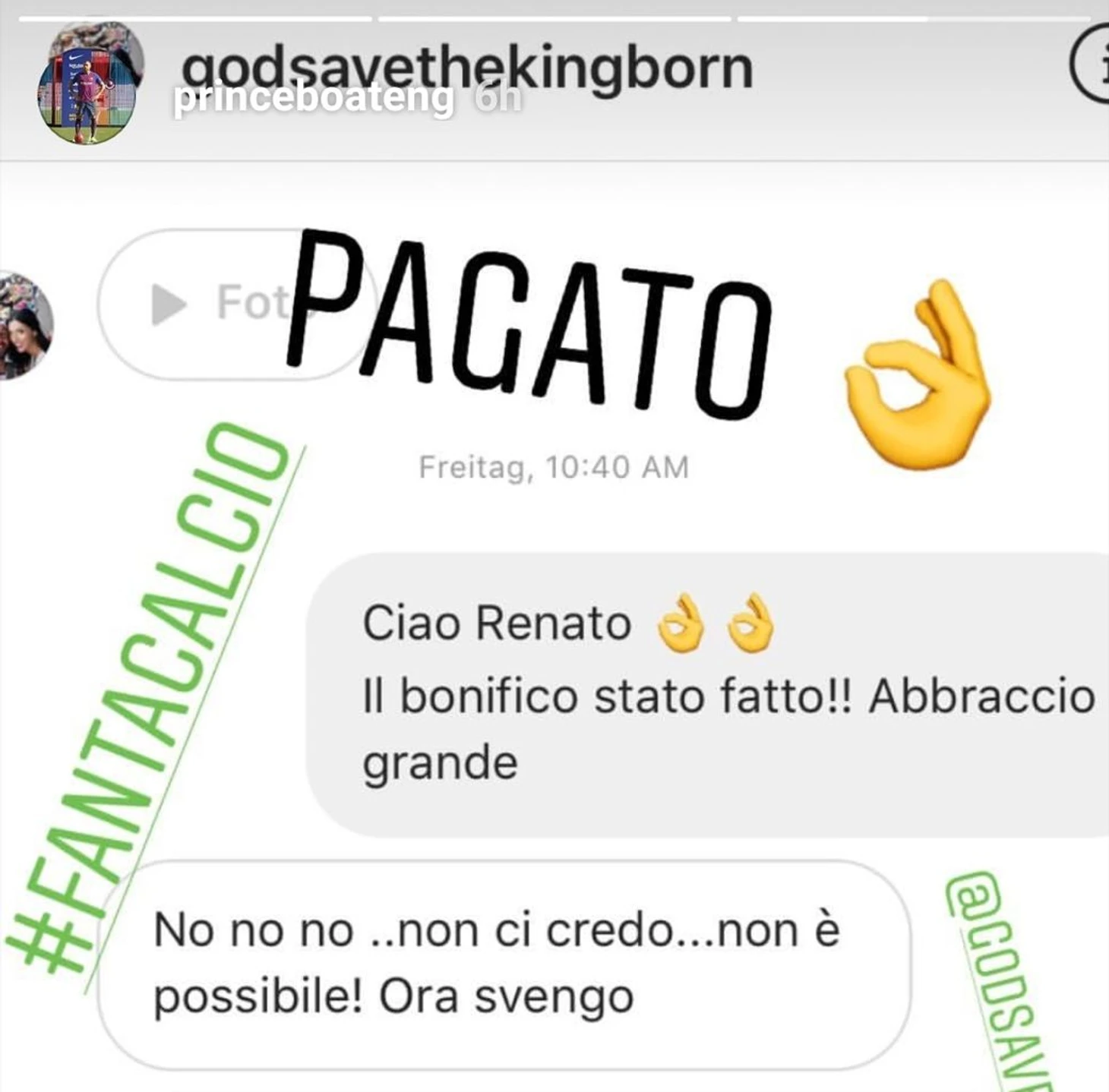
Task: Tap the 6h story time label
Action: pyautogui.click(x=498, y=100)
